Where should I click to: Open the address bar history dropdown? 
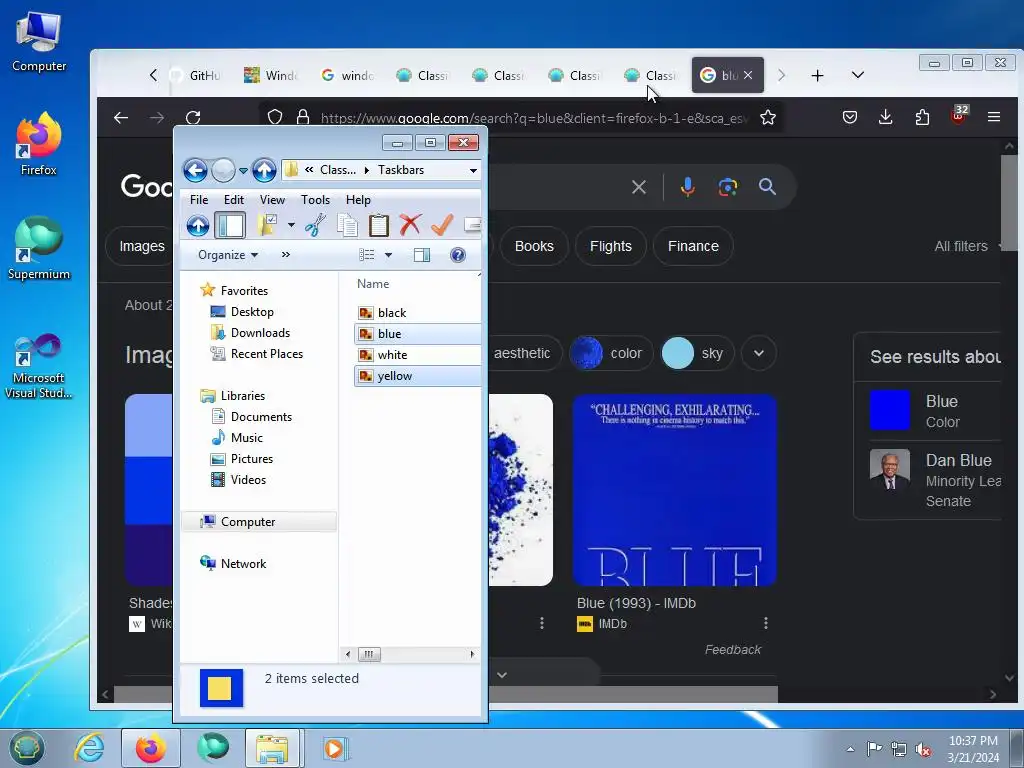(473, 170)
